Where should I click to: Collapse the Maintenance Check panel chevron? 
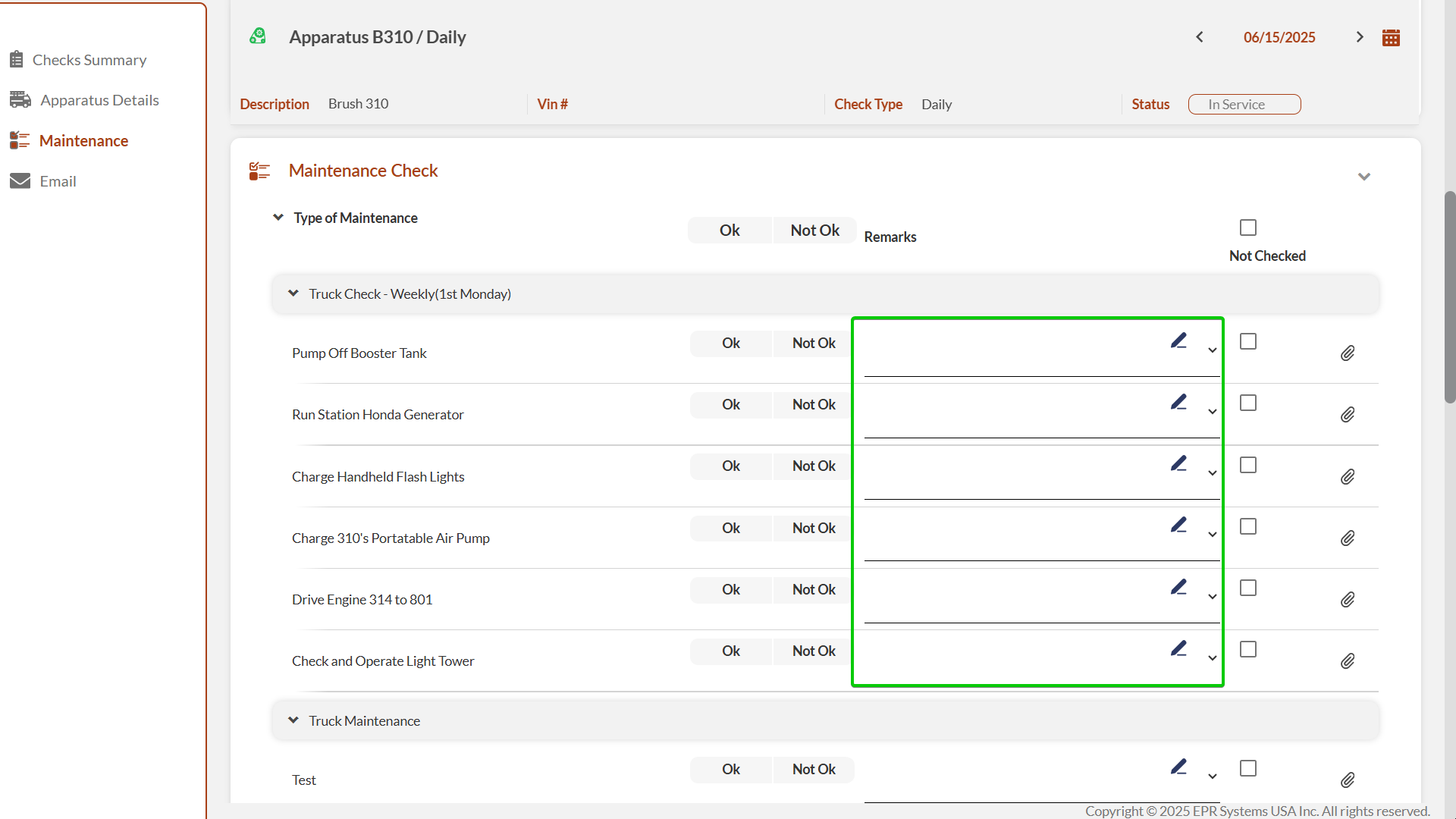click(1364, 177)
